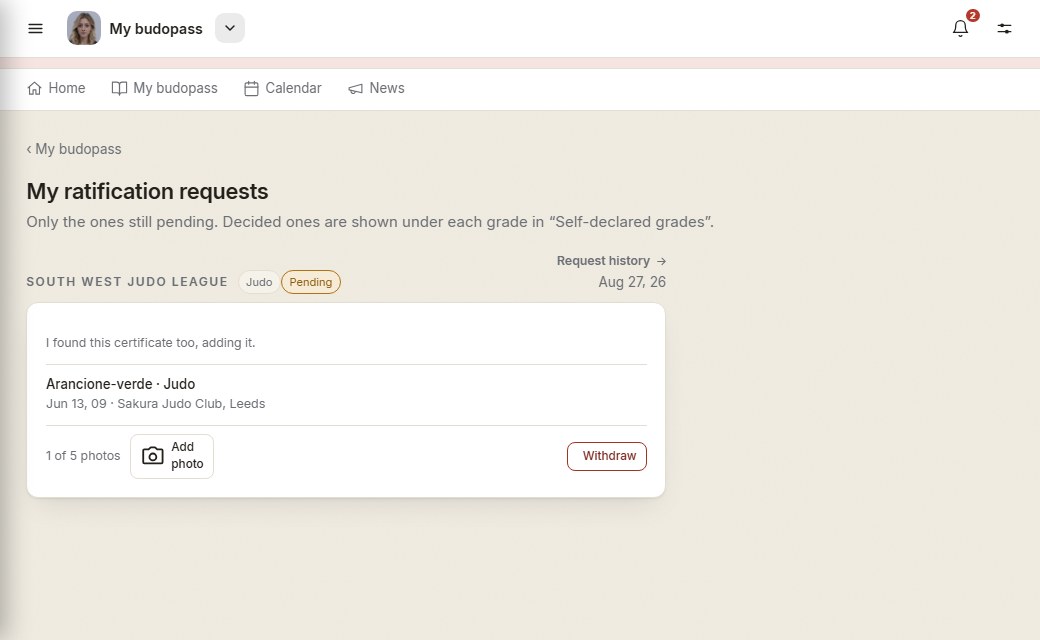Screen dimensions: 1040x640
Task: Click the News megaphone icon
Action: [356, 88]
